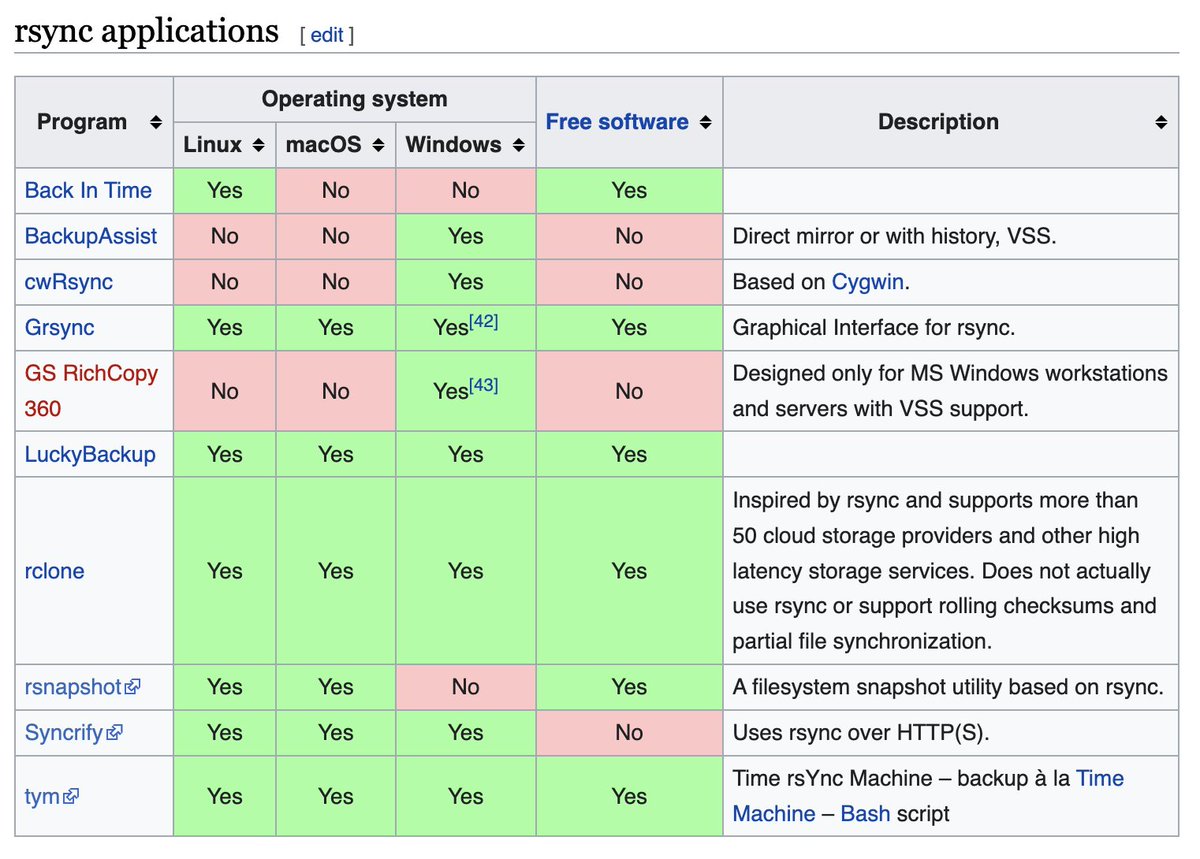
Task: Edit the rsync applications section
Action: coord(327,35)
